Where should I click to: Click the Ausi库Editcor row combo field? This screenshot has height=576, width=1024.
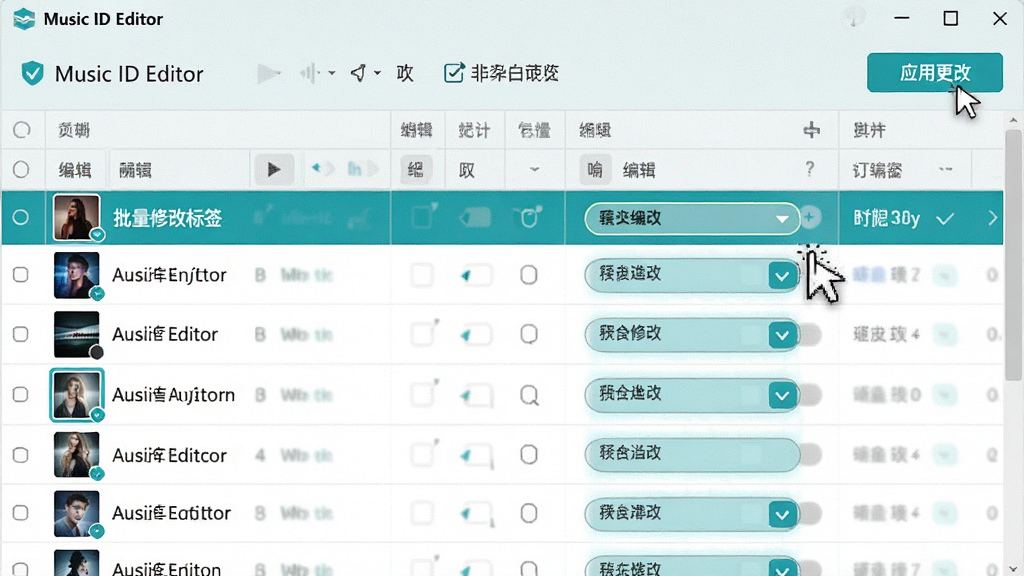692,454
